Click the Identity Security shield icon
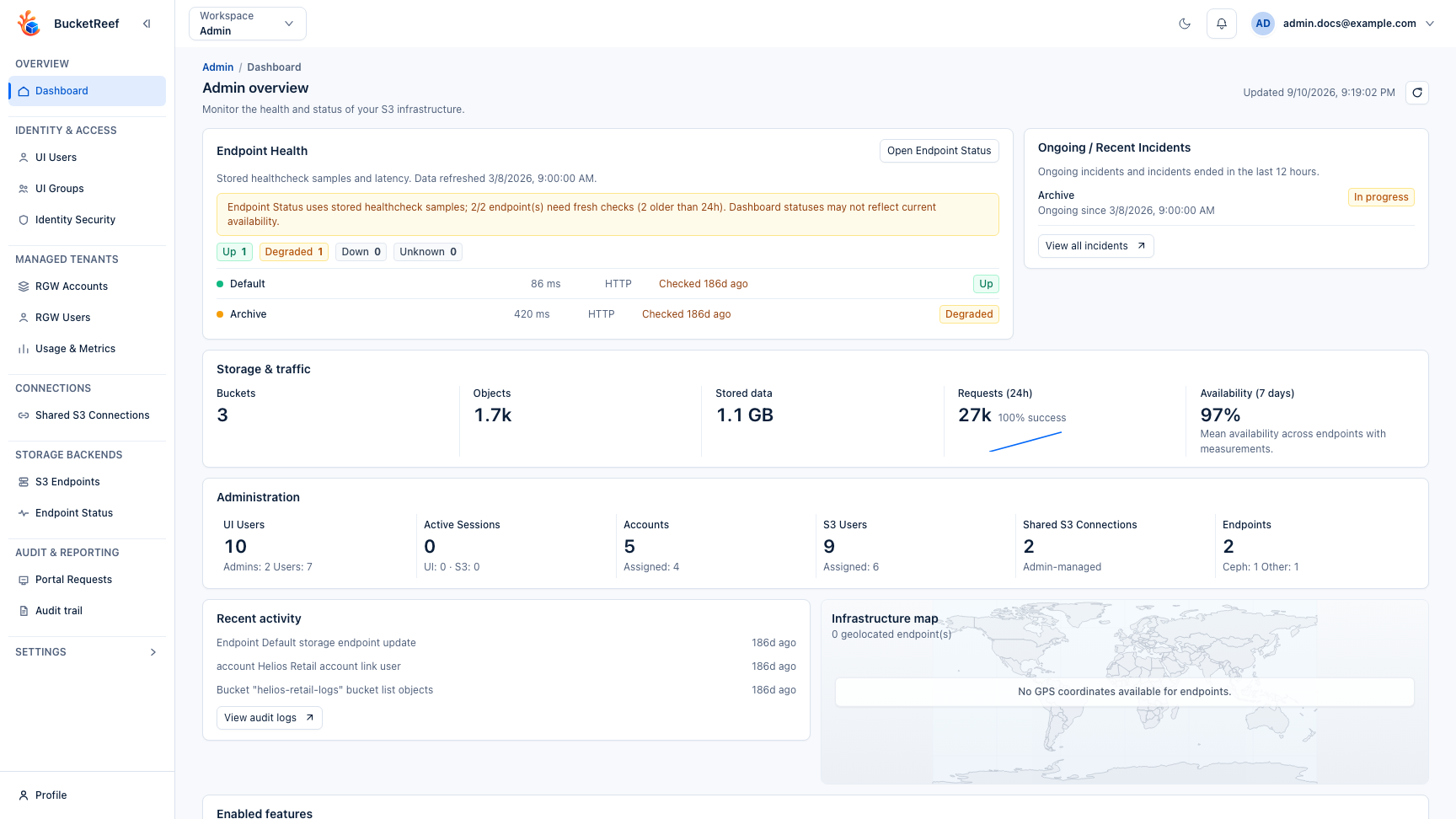The image size is (1456, 819). point(24,220)
